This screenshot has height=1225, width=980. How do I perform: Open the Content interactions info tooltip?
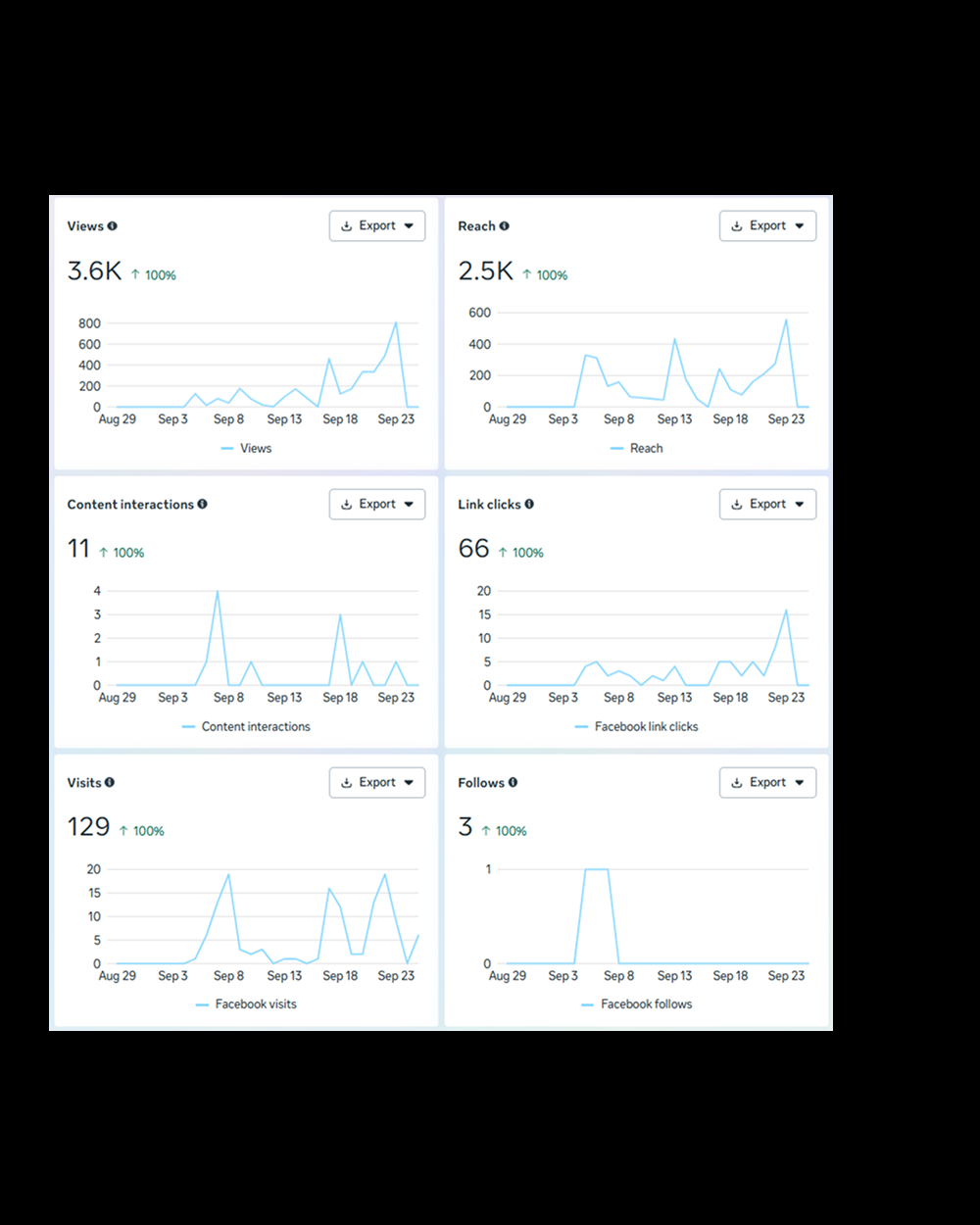coord(202,504)
